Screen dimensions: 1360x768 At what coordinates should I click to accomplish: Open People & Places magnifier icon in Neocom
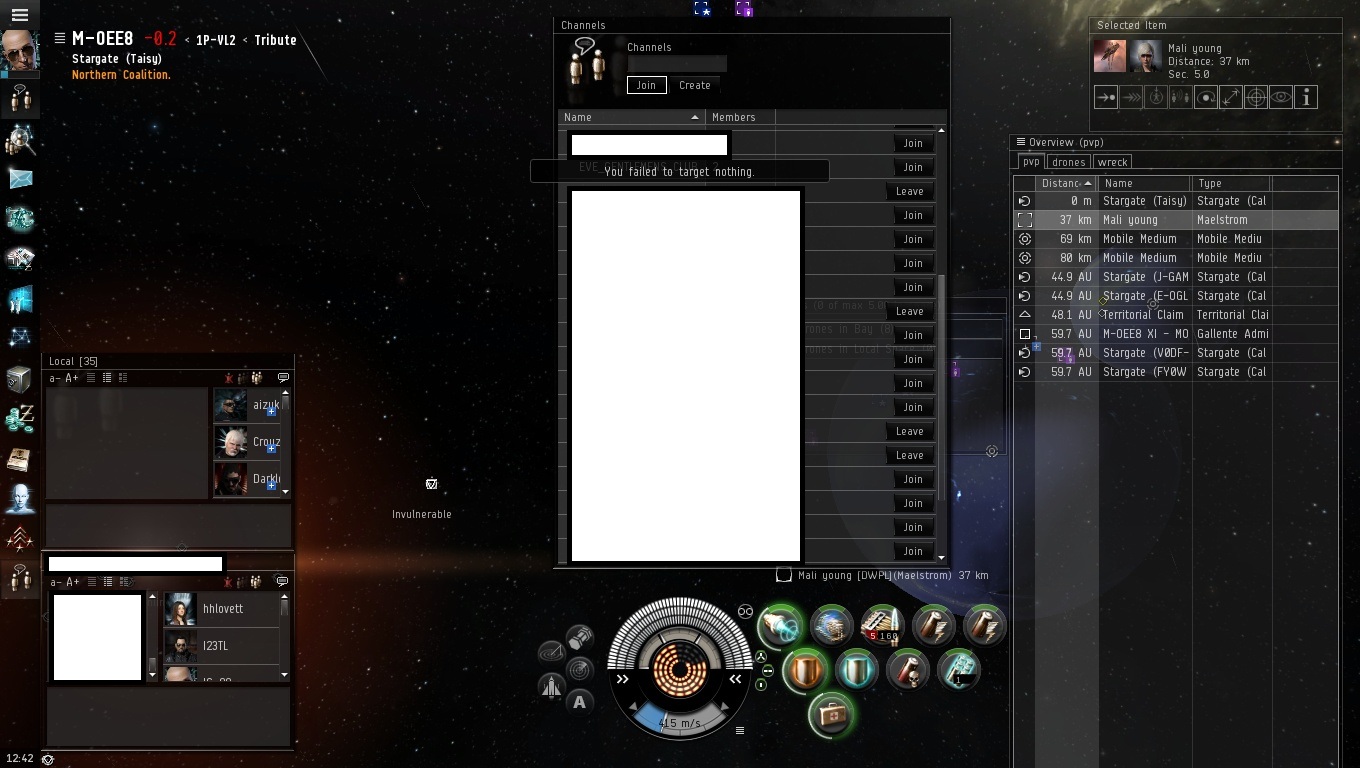(19, 140)
